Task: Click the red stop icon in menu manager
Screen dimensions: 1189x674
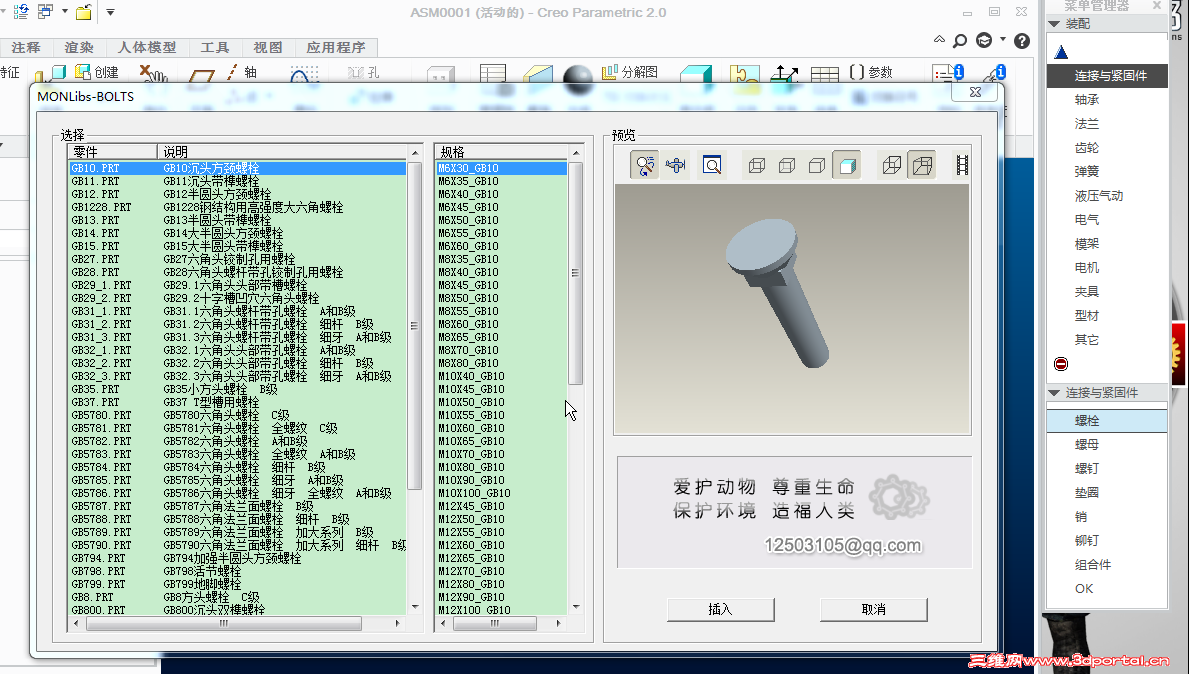Action: (x=1061, y=364)
